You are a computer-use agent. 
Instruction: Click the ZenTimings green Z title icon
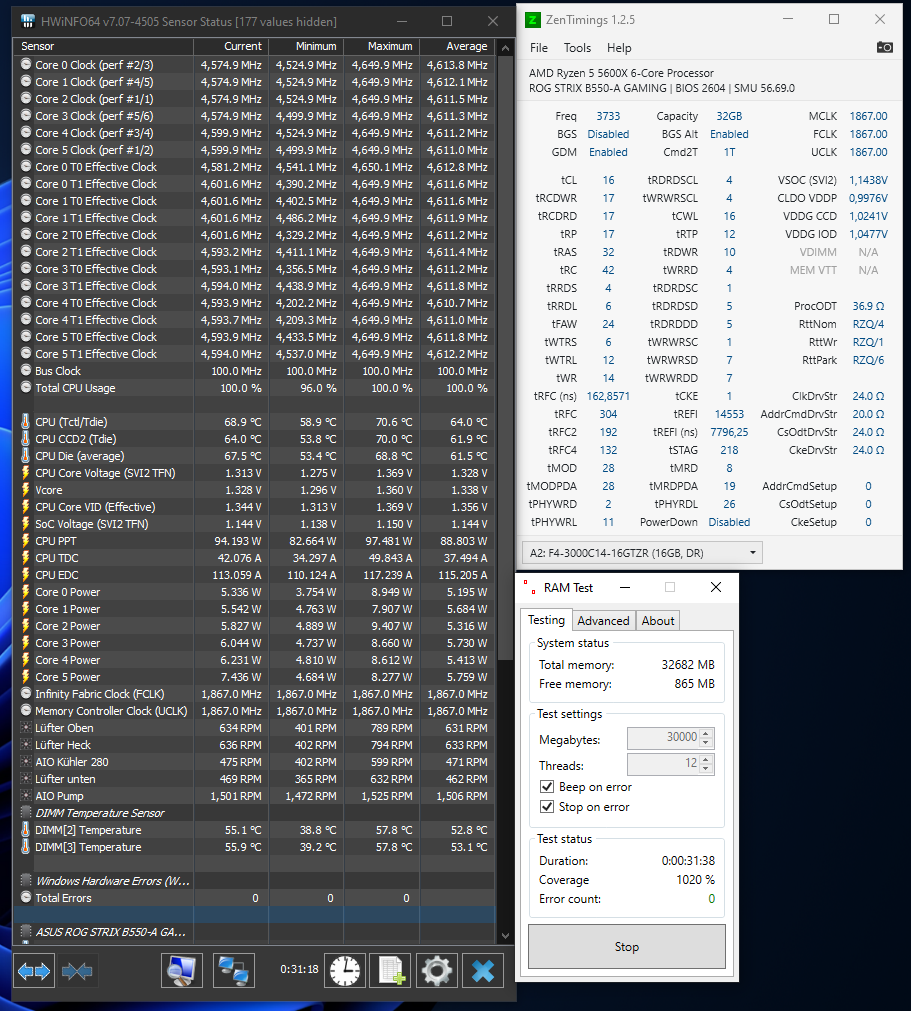pyautogui.click(x=533, y=20)
